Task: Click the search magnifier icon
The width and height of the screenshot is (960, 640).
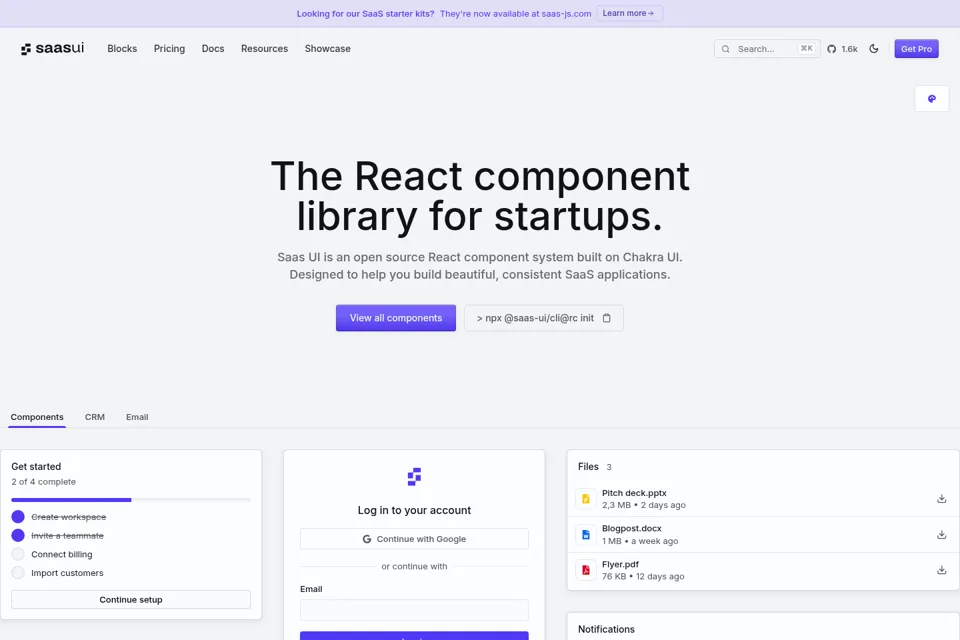Action: (x=726, y=49)
